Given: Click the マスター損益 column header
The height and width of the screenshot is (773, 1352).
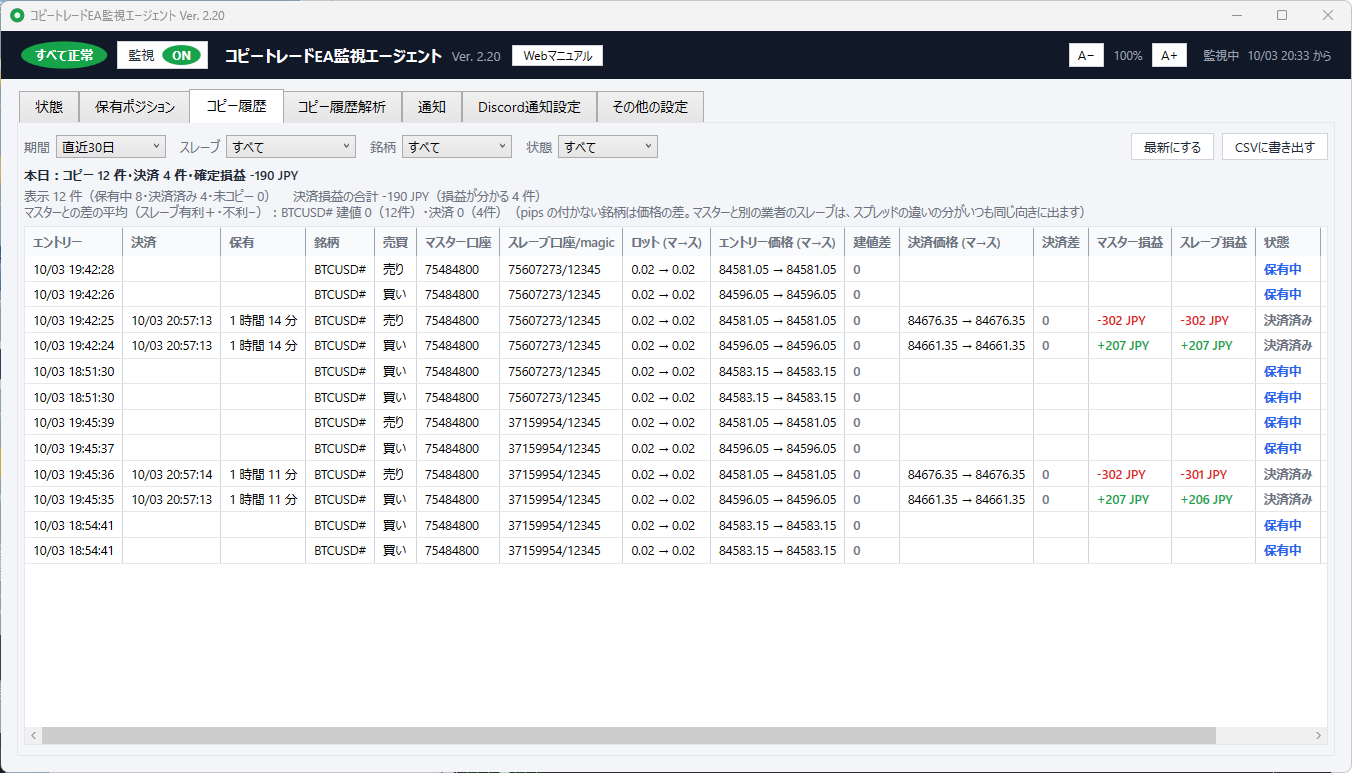Looking at the screenshot, I should (1130, 242).
